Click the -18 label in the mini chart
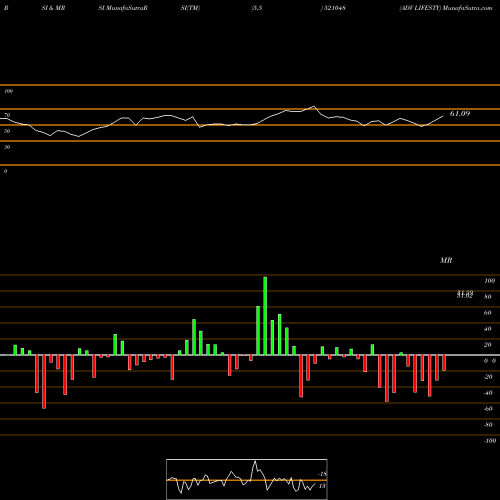The height and width of the screenshot is (500, 500). click(x=322, y=474)
